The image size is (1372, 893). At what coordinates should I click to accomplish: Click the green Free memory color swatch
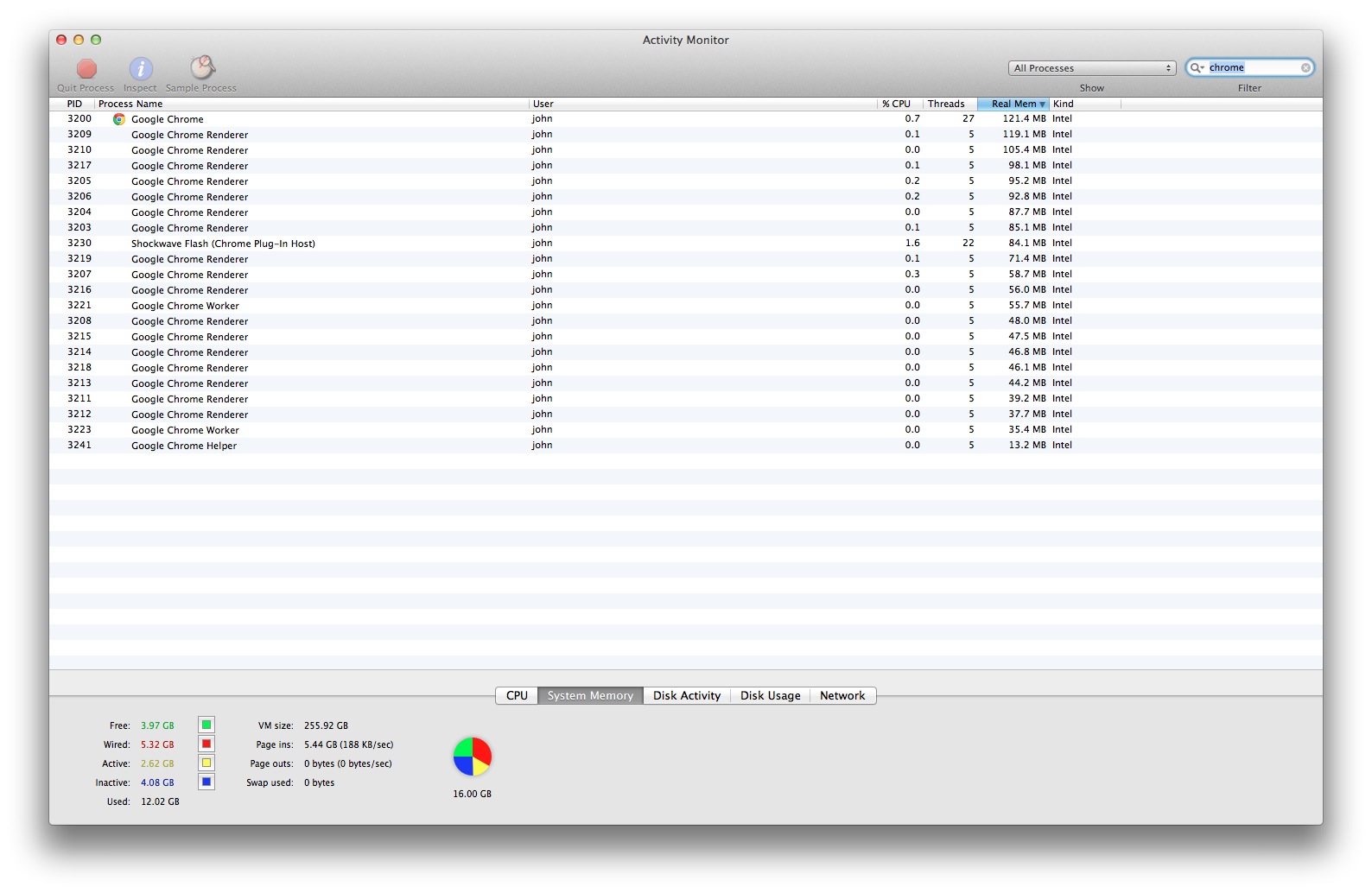point(206,725)
